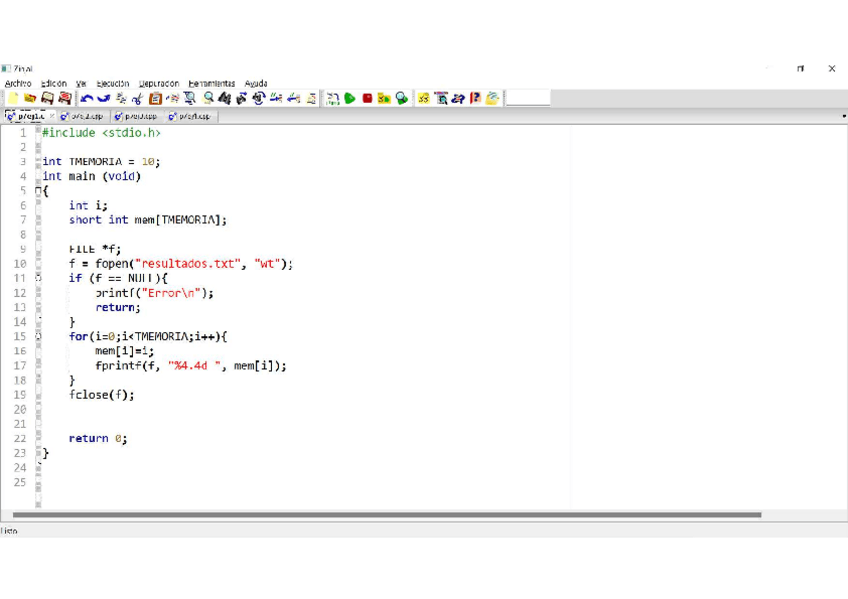This screenshot has width=848, height=599.
Task: Click the Undo arrow icon
Action: 87,98
